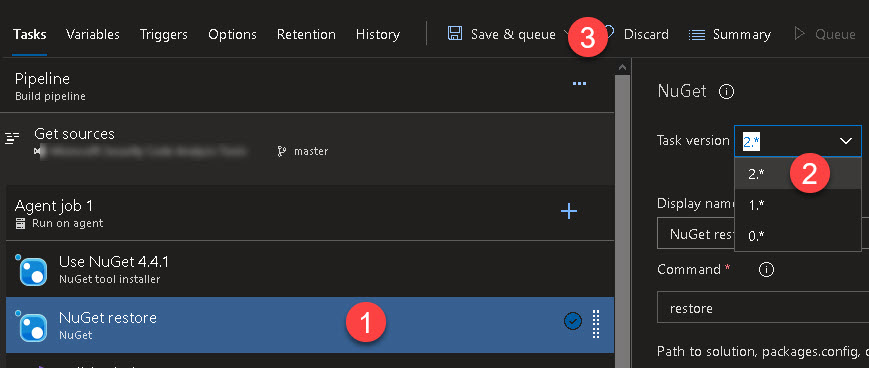This screenshot has width=869, height=368.
Task: Open the Options tab
Action: point(232,34)
